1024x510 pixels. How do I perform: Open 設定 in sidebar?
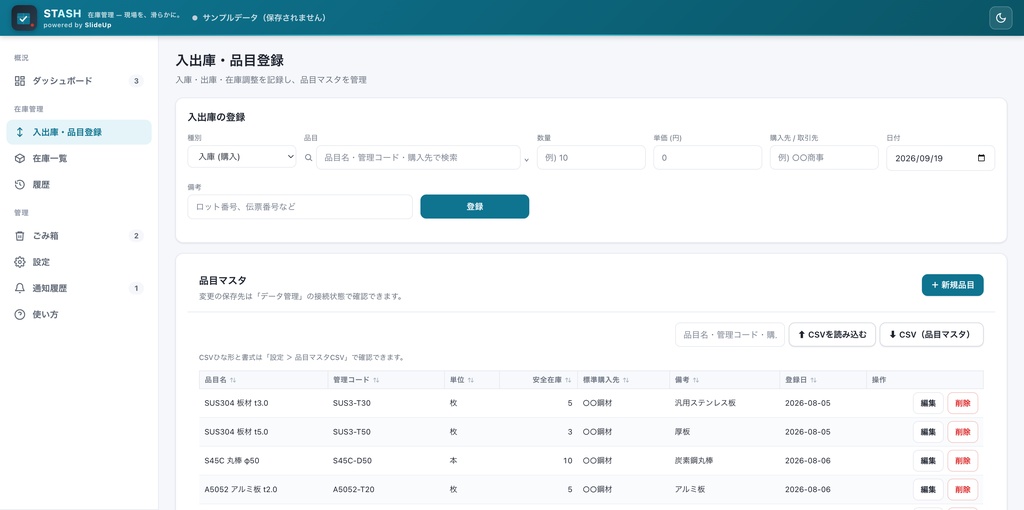point(78,262)
